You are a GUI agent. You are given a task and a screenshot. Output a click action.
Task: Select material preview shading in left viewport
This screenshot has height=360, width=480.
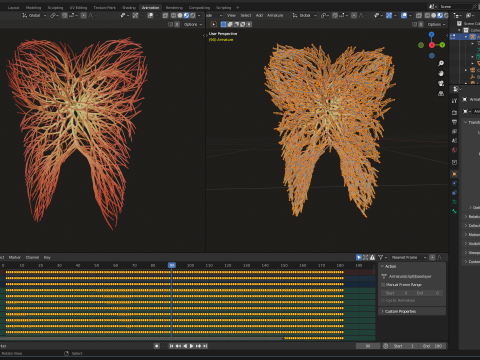(x=186, y=15)
